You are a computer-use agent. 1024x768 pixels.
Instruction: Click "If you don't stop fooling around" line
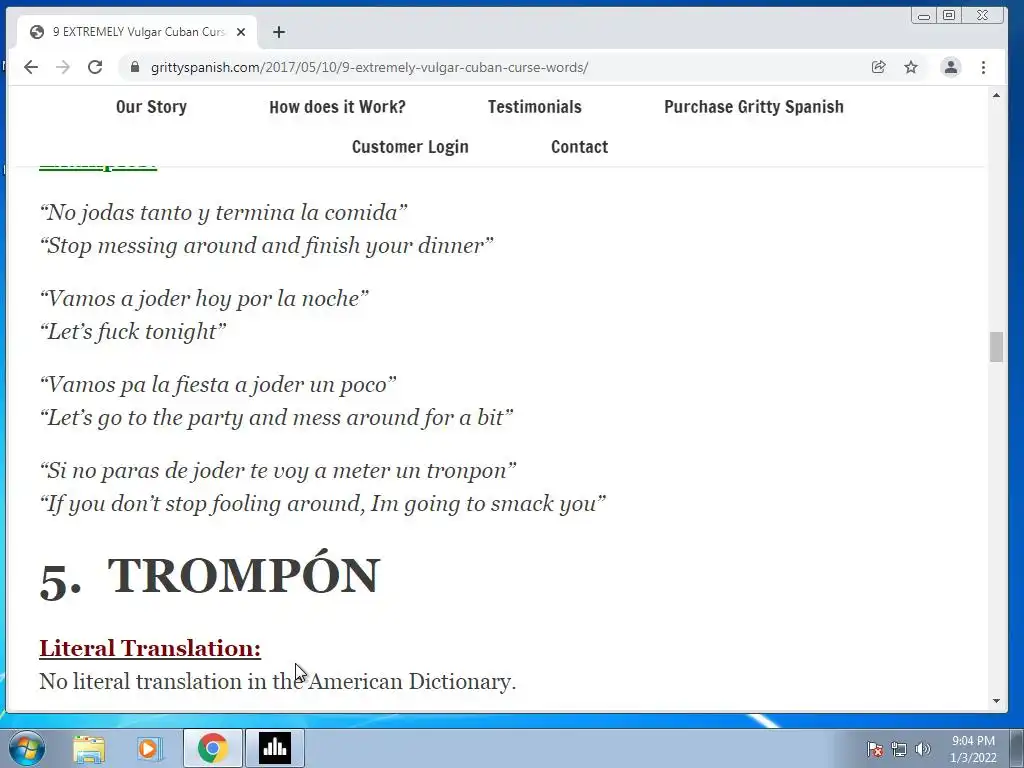click(323, 504)
